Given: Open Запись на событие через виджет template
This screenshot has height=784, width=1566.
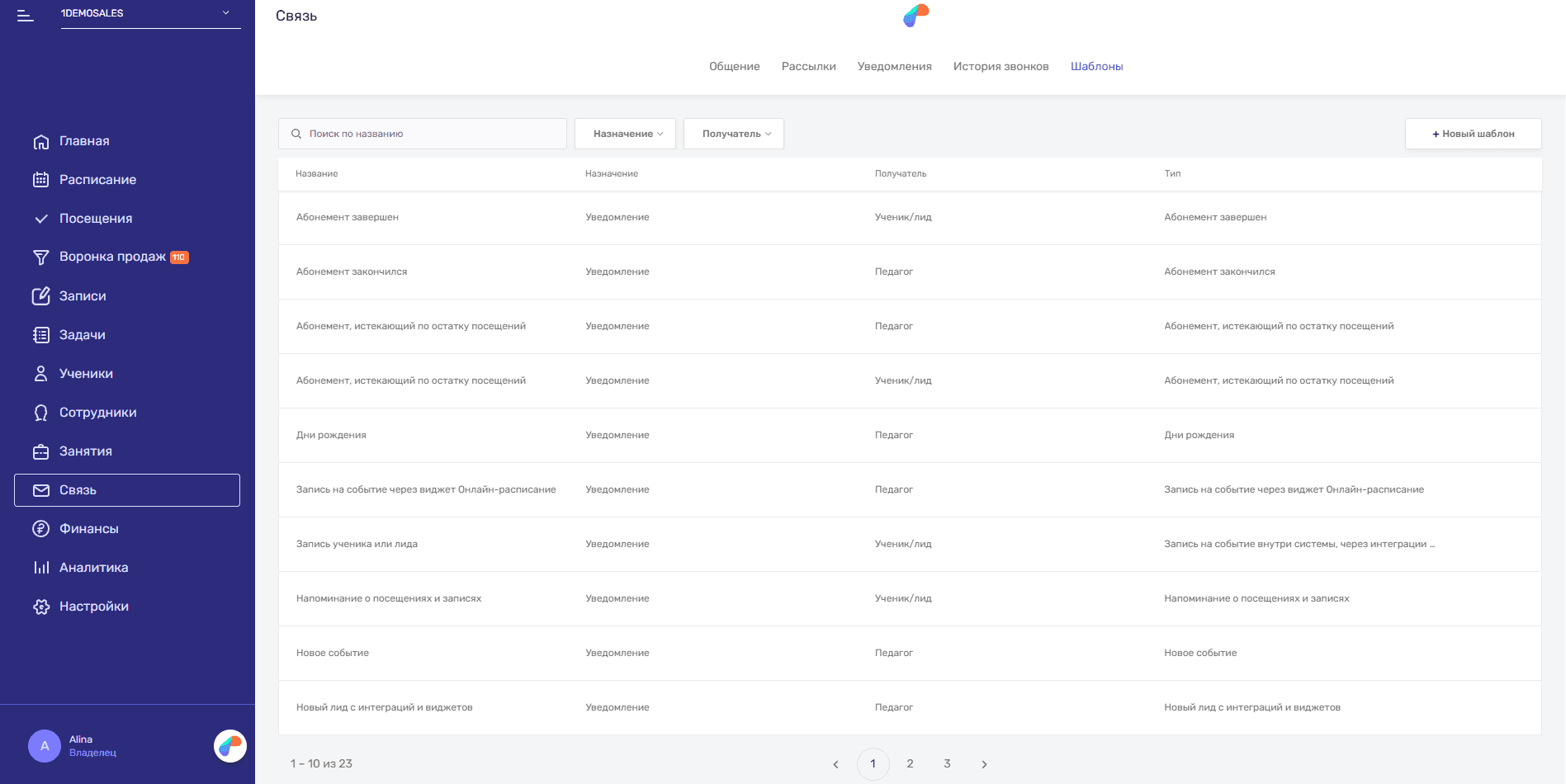Looking at the screenshot, I should (910, 490).
